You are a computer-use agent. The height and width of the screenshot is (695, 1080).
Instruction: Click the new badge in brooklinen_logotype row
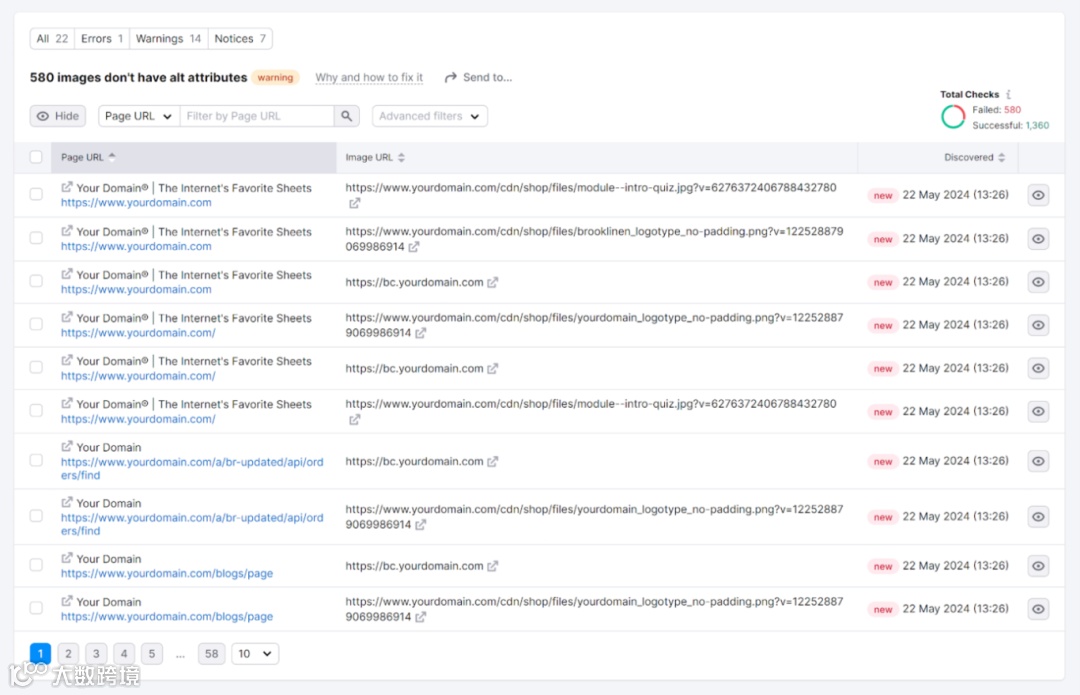tap(883, 239)
